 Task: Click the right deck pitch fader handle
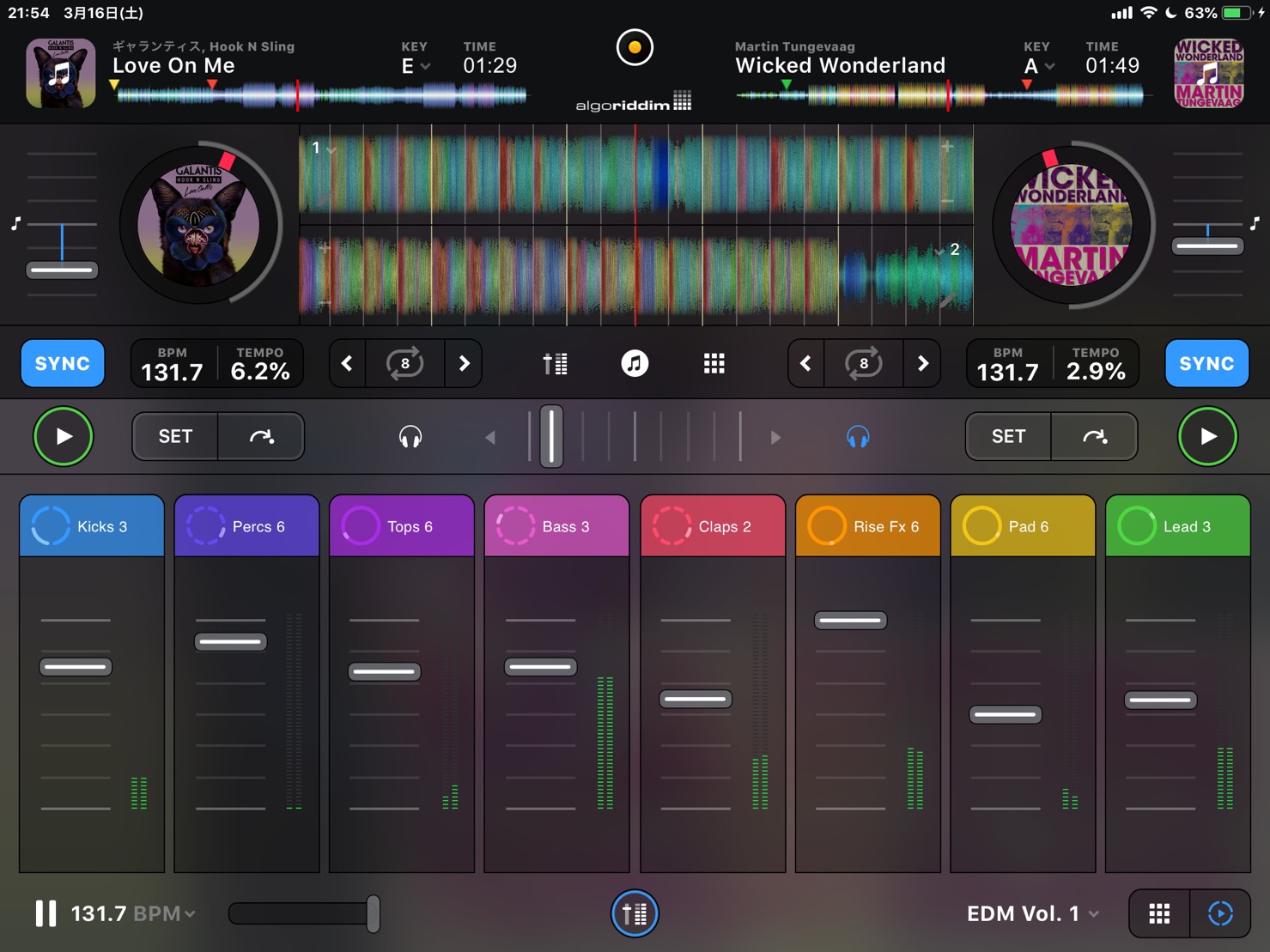coord(1207,246)
